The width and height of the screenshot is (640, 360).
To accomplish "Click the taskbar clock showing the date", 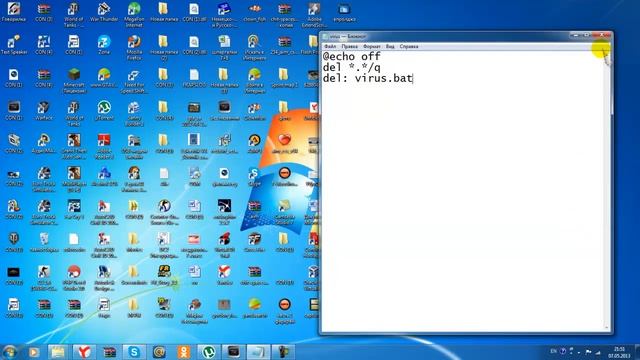I will click(619, 353).
